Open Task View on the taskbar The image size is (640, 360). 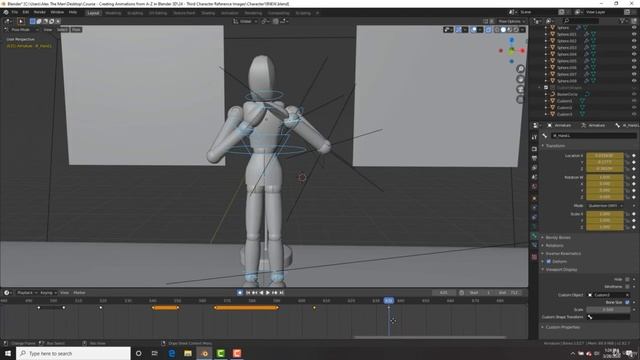tap(155, 353)
